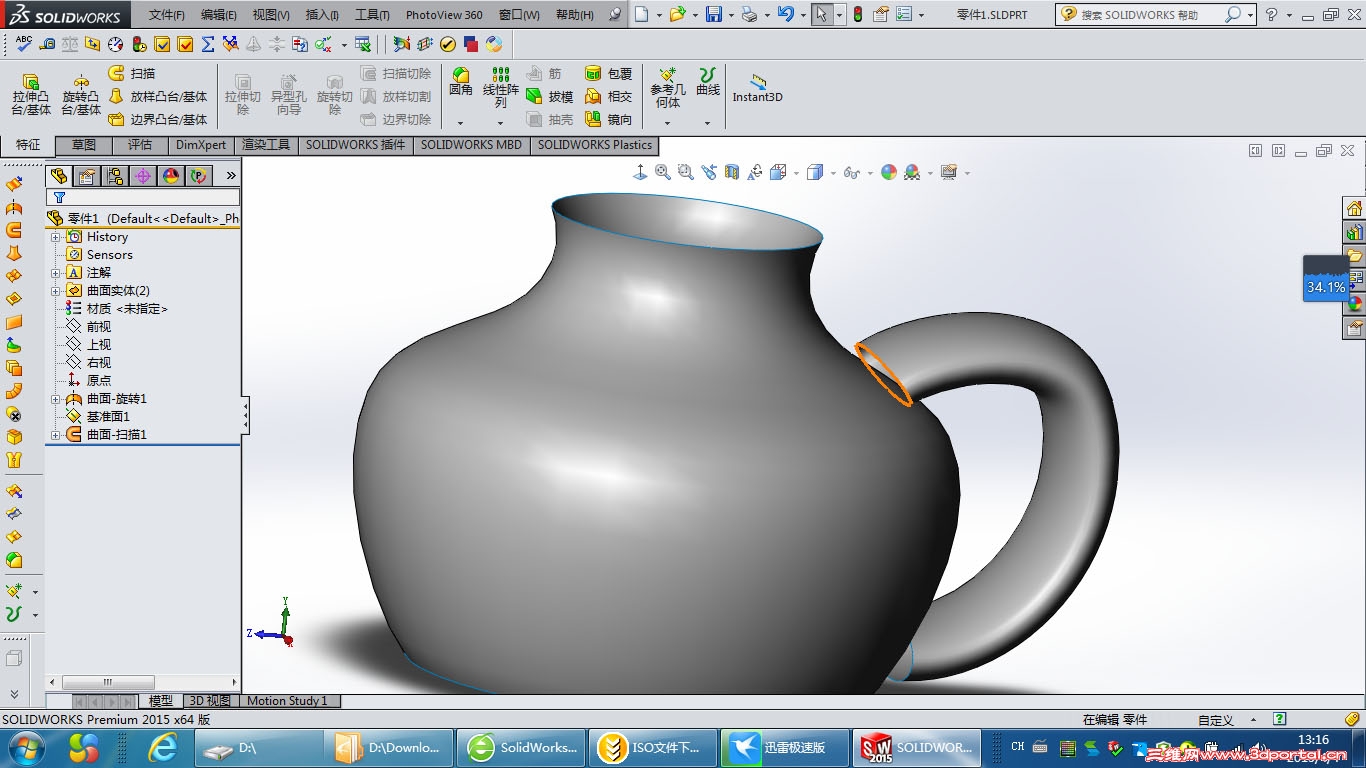Switch to the 3D 视图 tab
1366x768 pixels.
(x=210, y=701)
